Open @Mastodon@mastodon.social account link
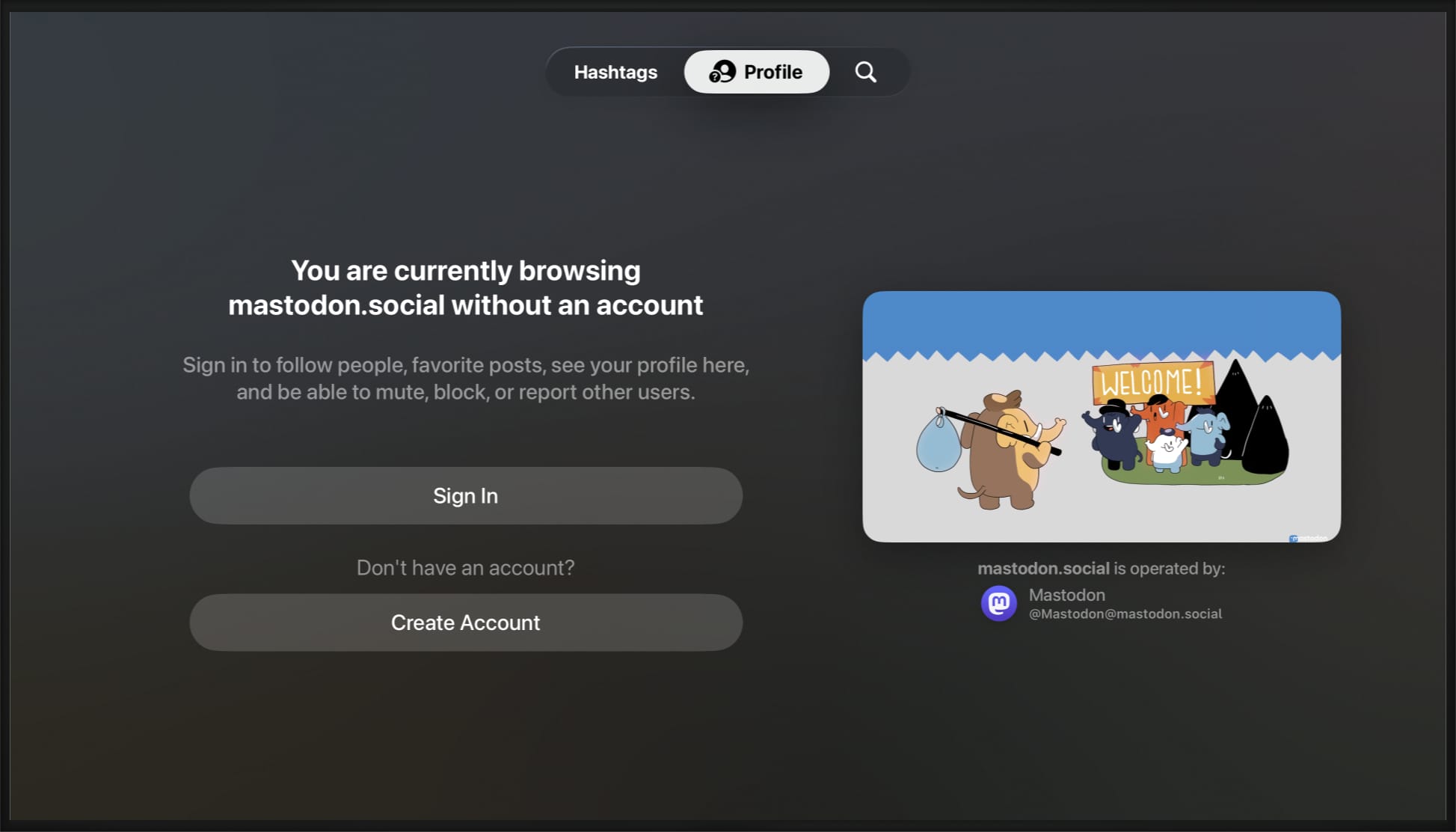Viewport: 1456px width, 832px height. pyautogui.click(x=1125, y=613)
